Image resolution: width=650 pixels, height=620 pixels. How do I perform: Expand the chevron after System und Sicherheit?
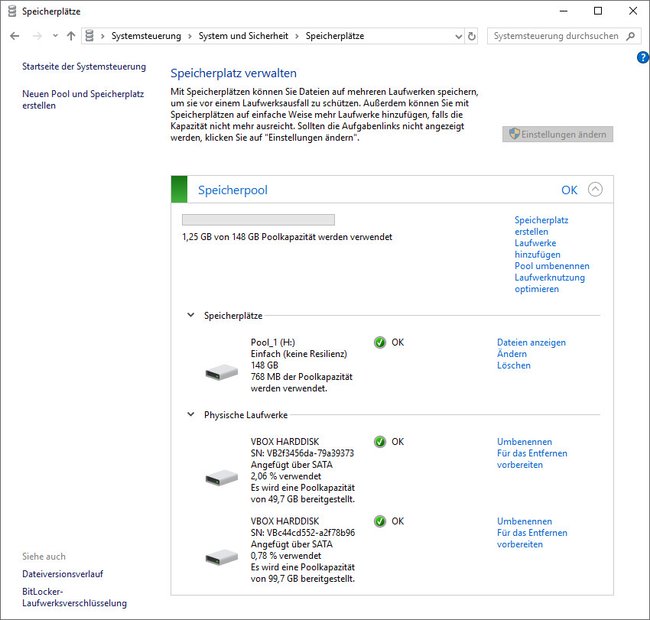[x=297, y=36]
